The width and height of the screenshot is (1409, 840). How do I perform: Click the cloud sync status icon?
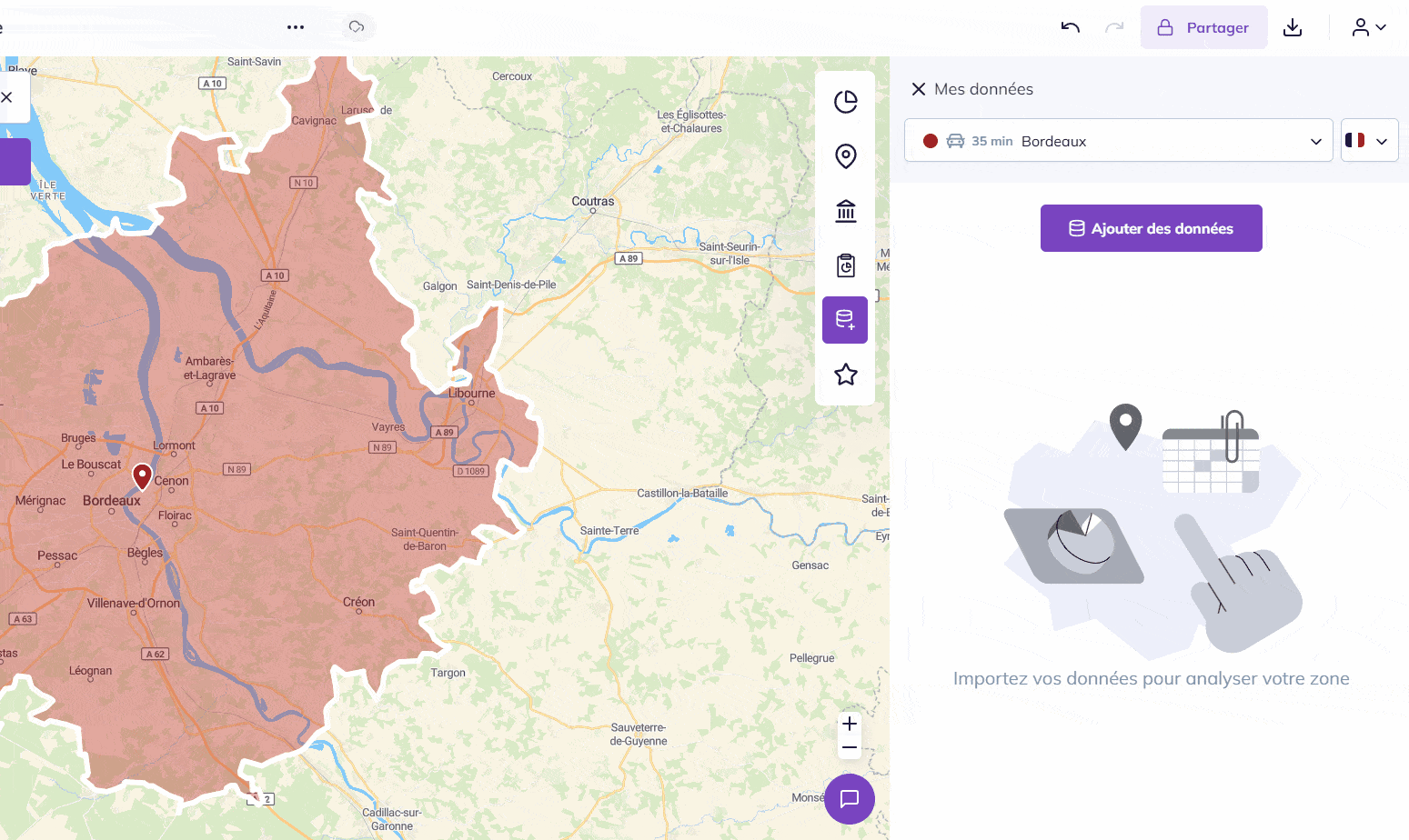pyautogui.click(x=357, y=27)
